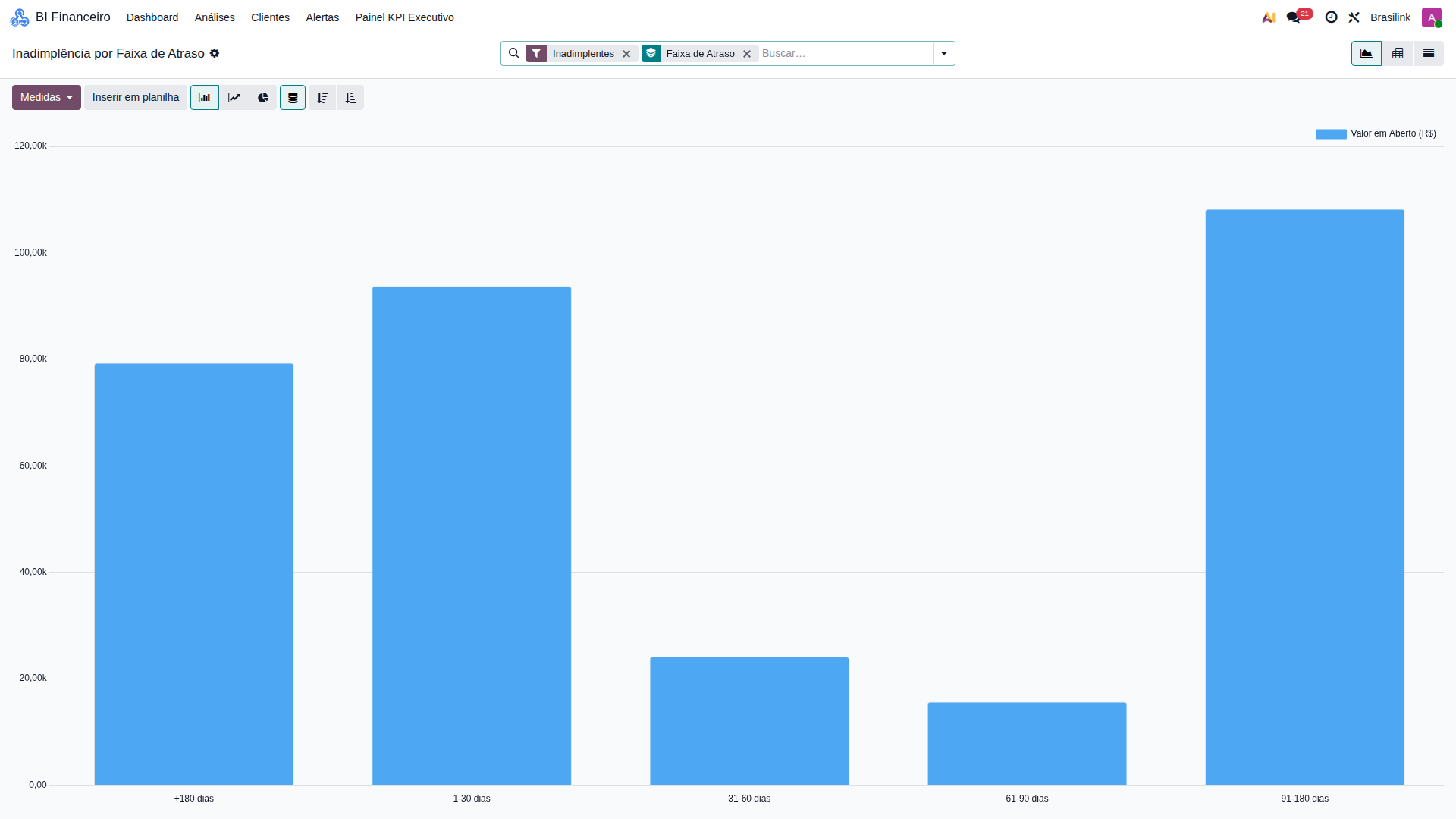Click the 1-30 dias bar
This screenshot has height=819, width=1456.
coord(472,535)
